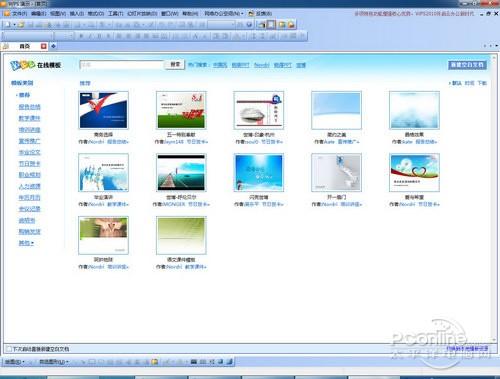Select the heart-shaped template thumbnail
This screenshot has height=379, width=500.
coord(414,172)
